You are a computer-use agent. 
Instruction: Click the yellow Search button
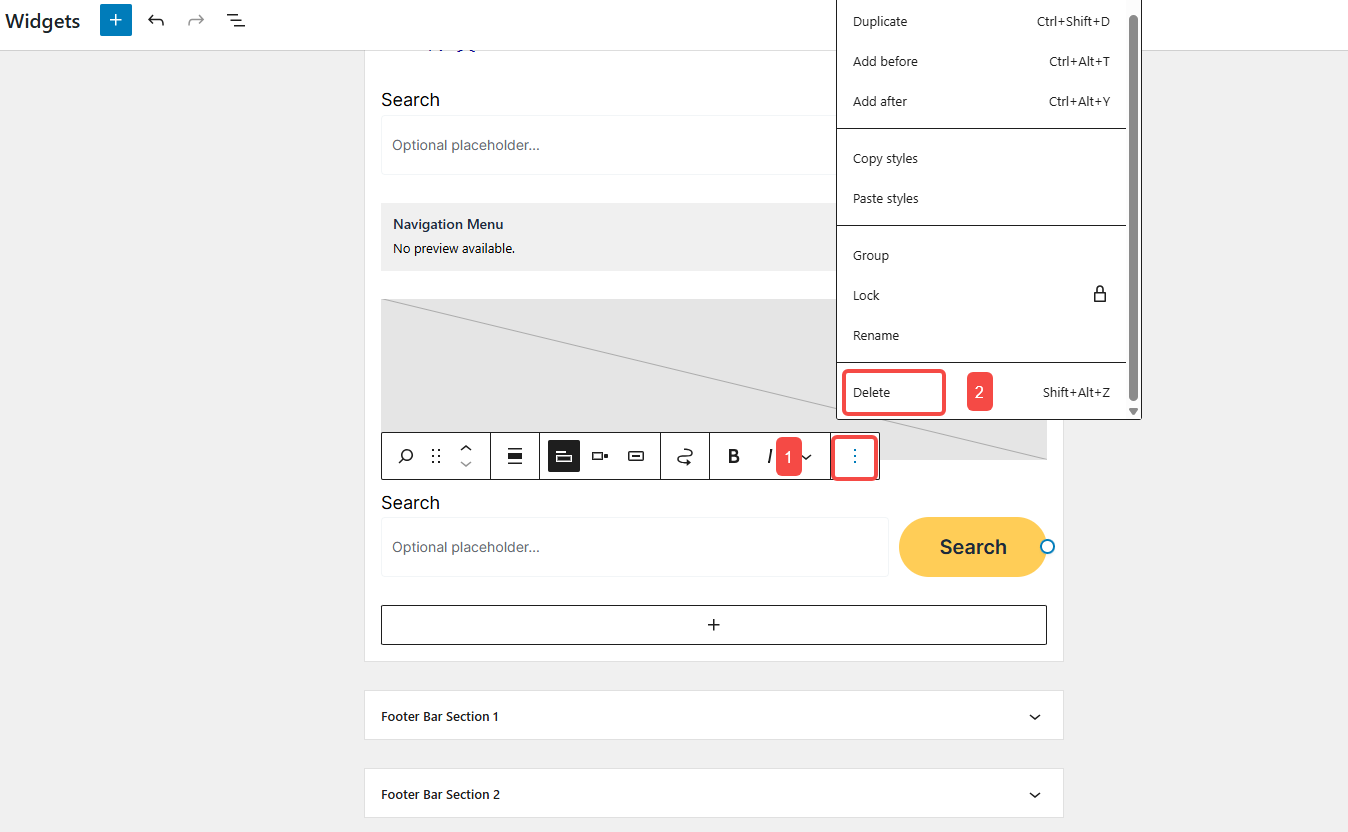(x=972, y=547)
